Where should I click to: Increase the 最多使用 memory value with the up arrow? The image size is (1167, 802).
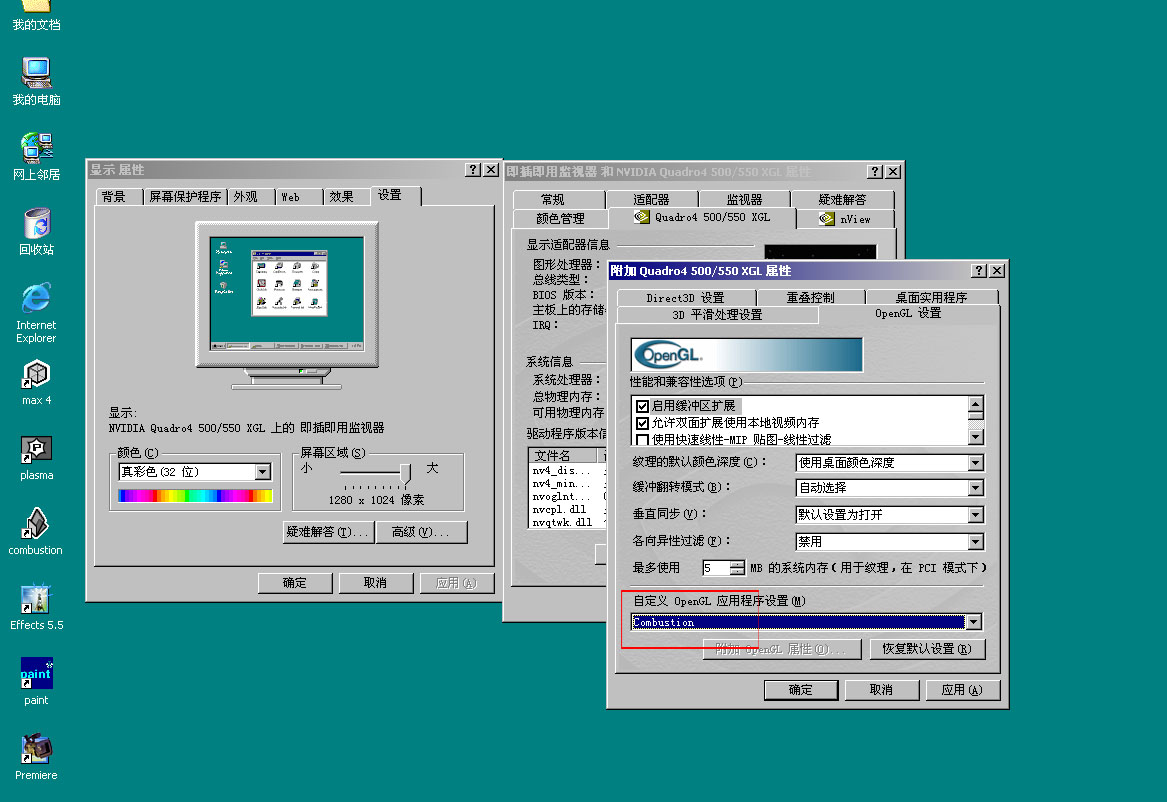(x=737, y=565)
